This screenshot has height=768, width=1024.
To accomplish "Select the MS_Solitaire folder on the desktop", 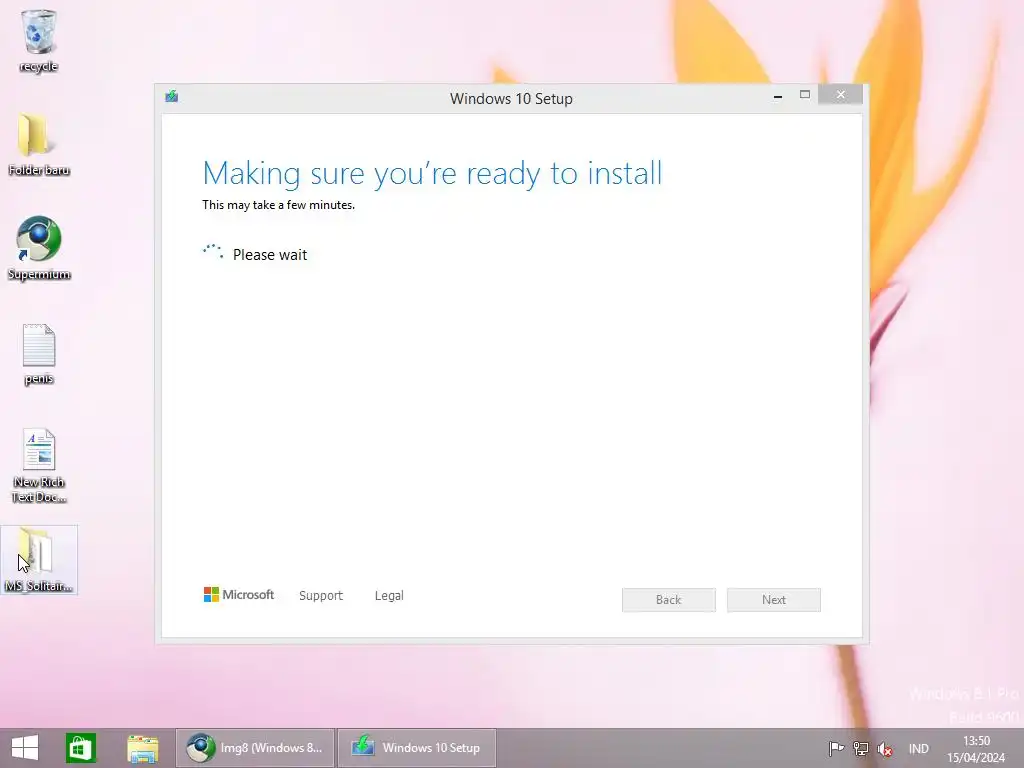I will 39,560.
